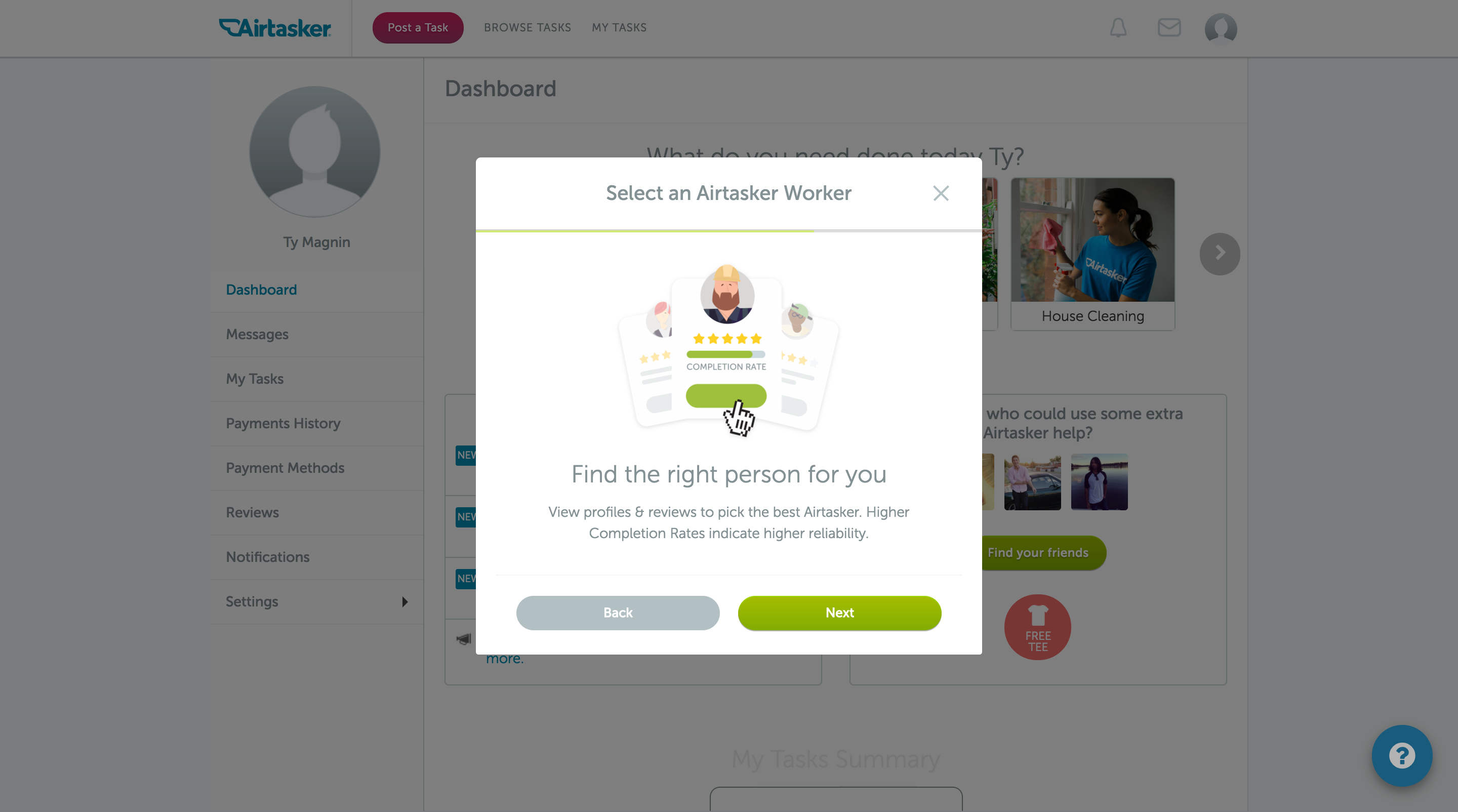Image resolution: width=1458 pixels, height=812 pixels.
Task: Click the Next button in dialog
Action: tap(839, 613)
